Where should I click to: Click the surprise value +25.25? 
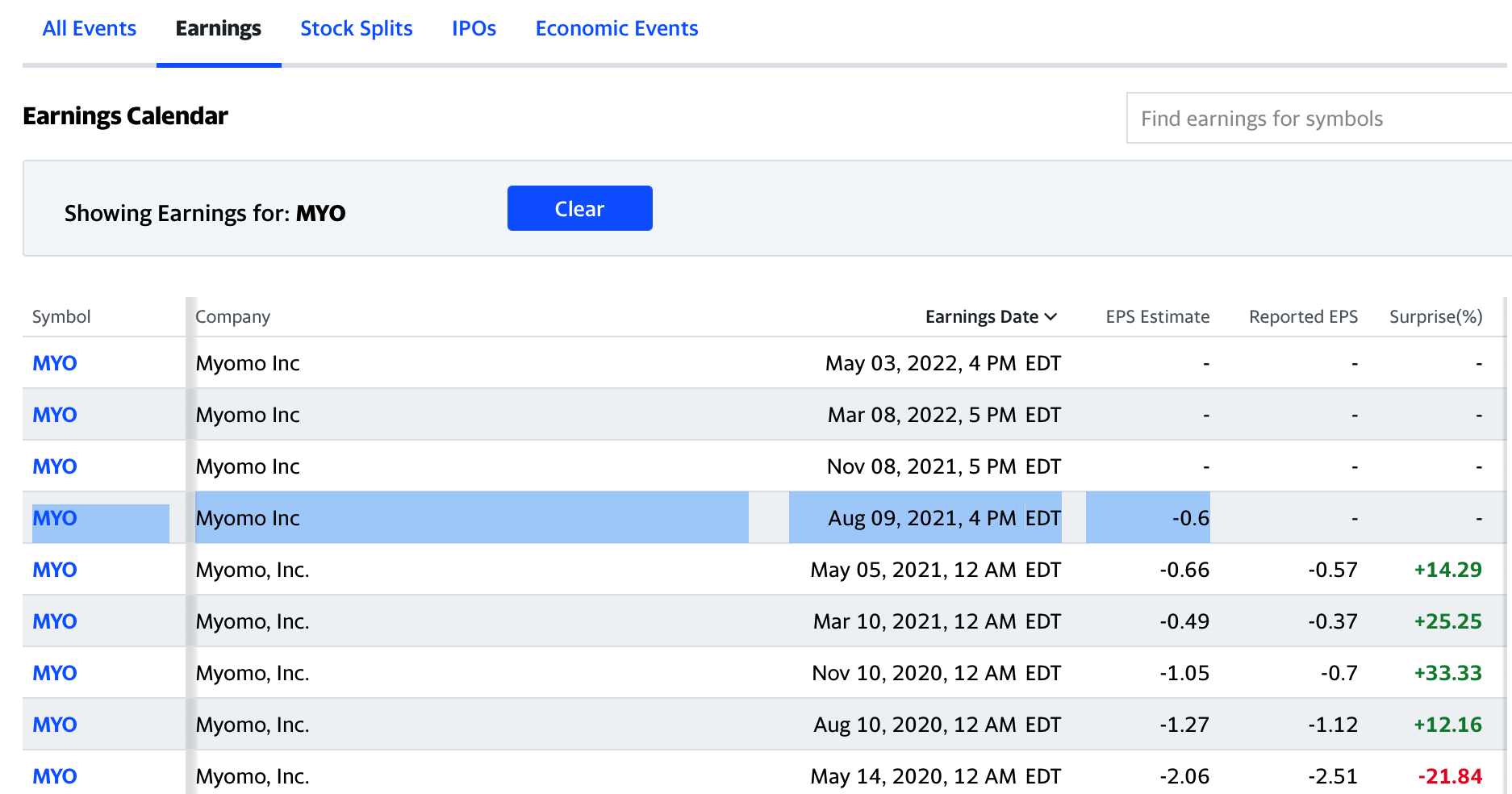1448,621
